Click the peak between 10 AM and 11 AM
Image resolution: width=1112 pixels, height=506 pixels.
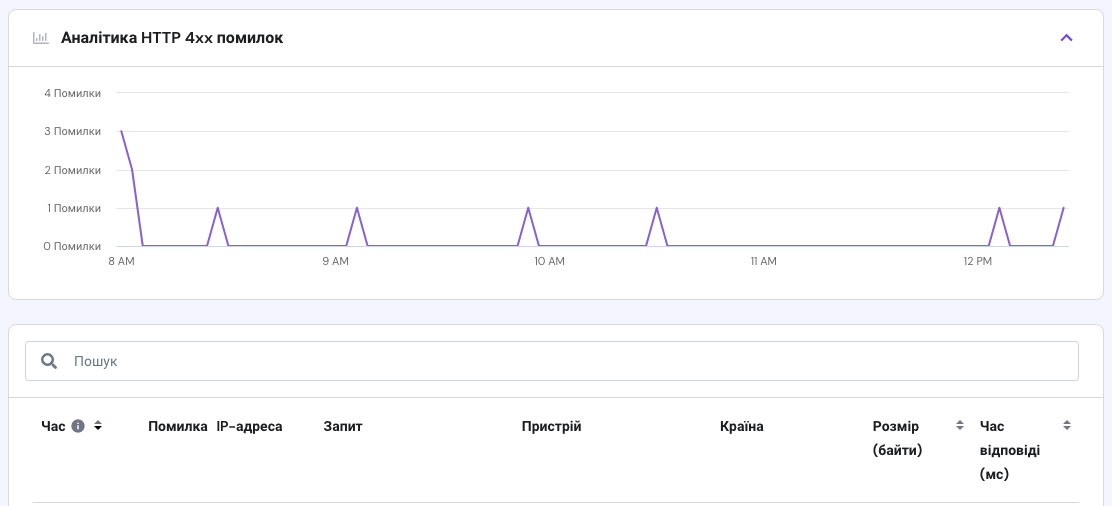pos(656,208)
